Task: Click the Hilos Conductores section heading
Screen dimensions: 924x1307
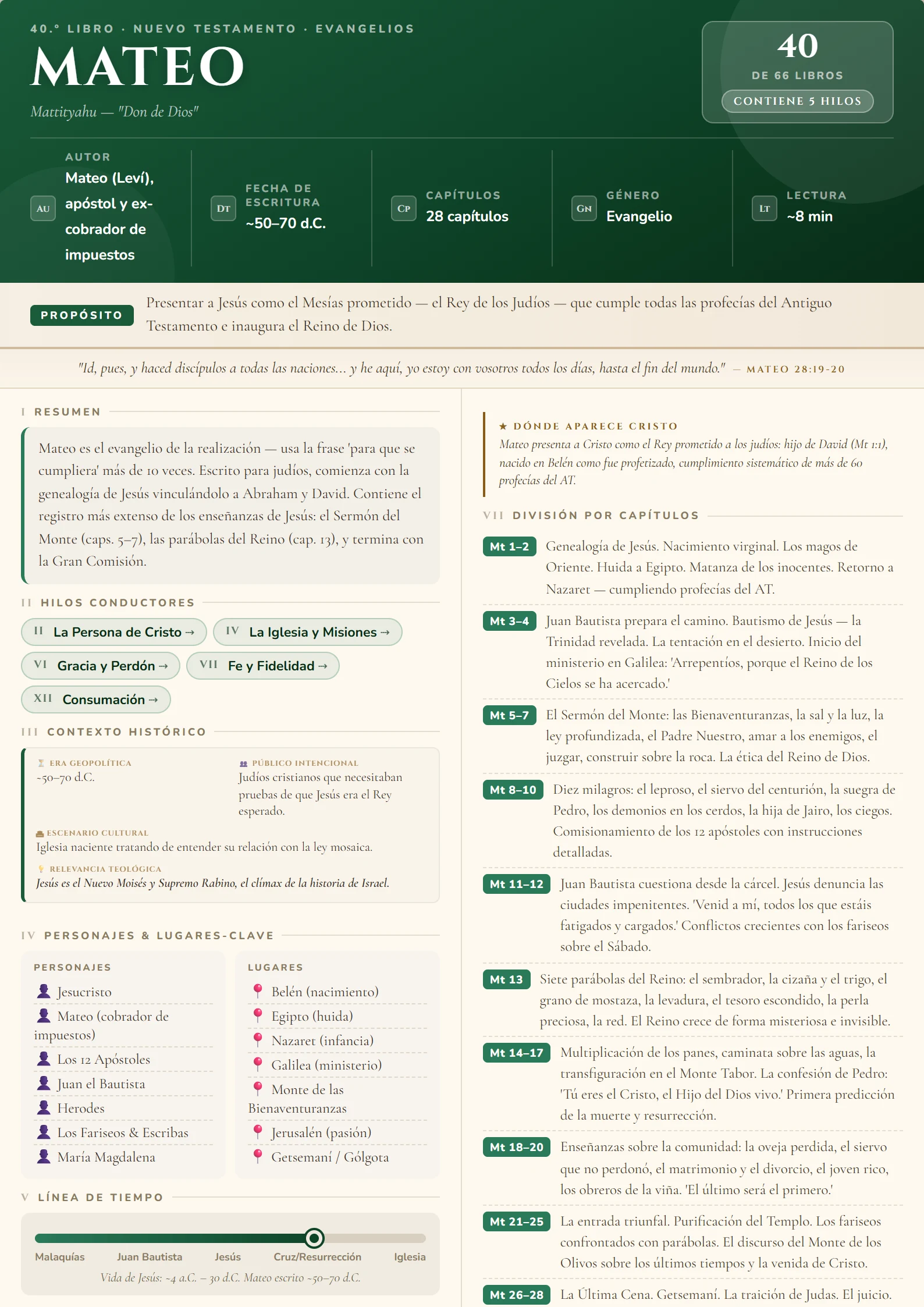Action: coord(118,603)
